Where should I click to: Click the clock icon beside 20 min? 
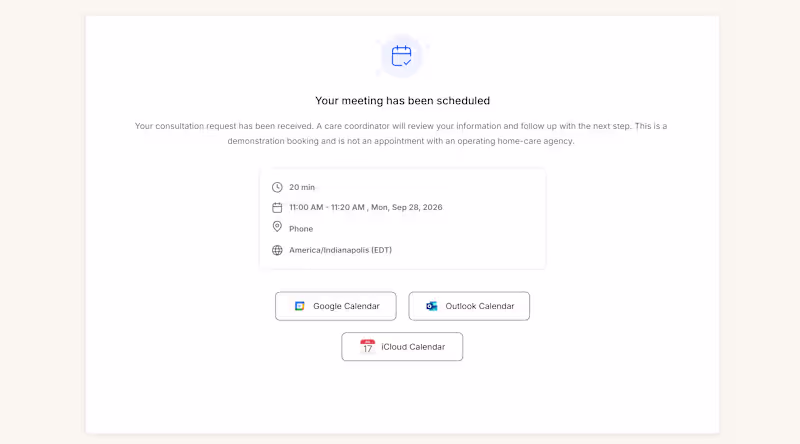pyautogui.click(x=277, y=187)
